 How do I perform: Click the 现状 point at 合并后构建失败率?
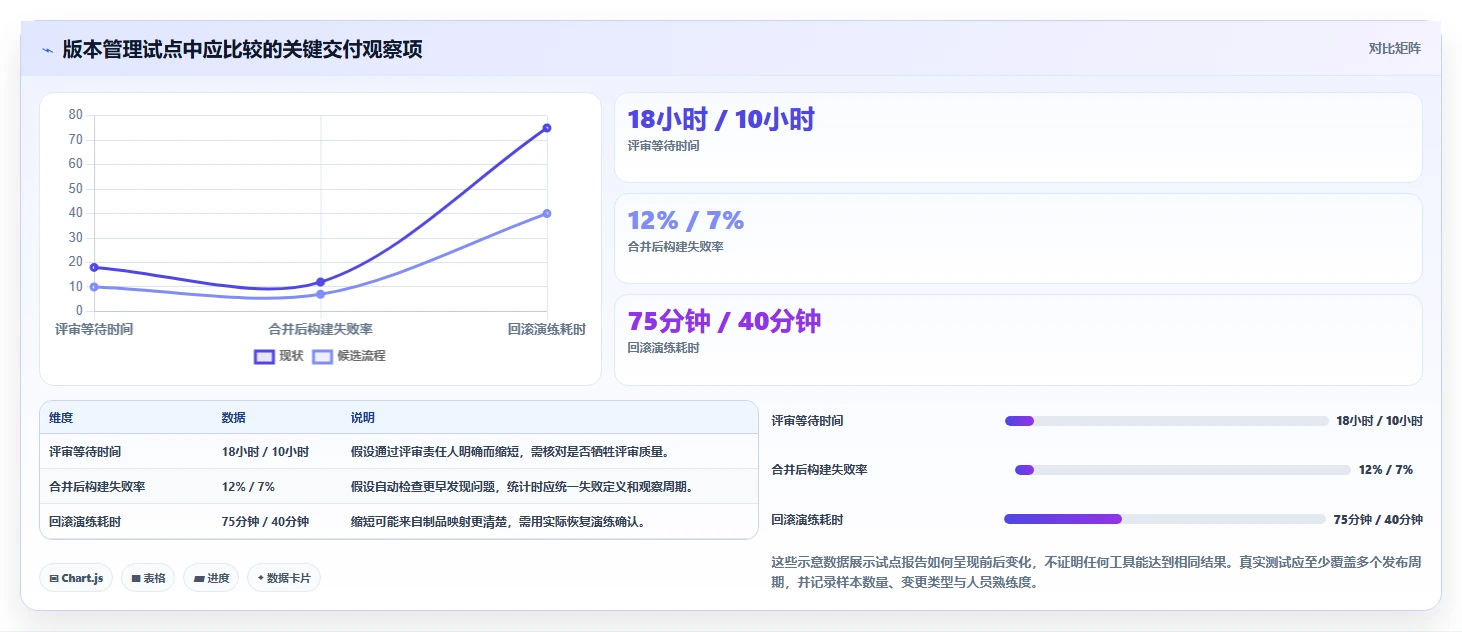[x=320, y=282]
